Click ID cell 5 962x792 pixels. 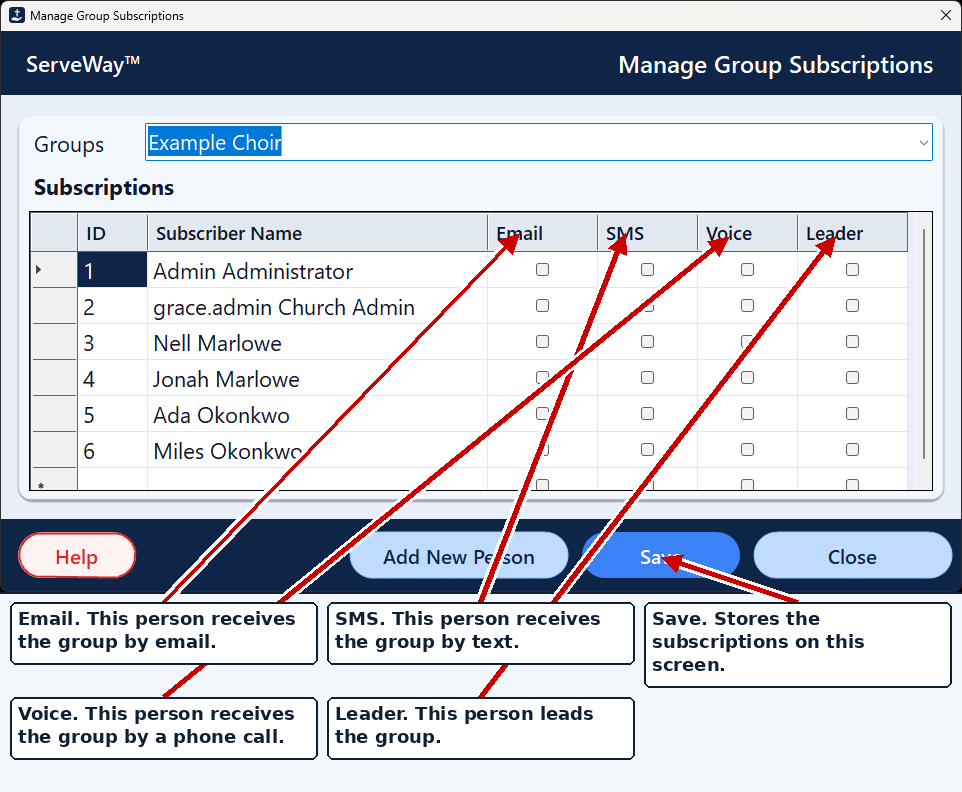112,414
